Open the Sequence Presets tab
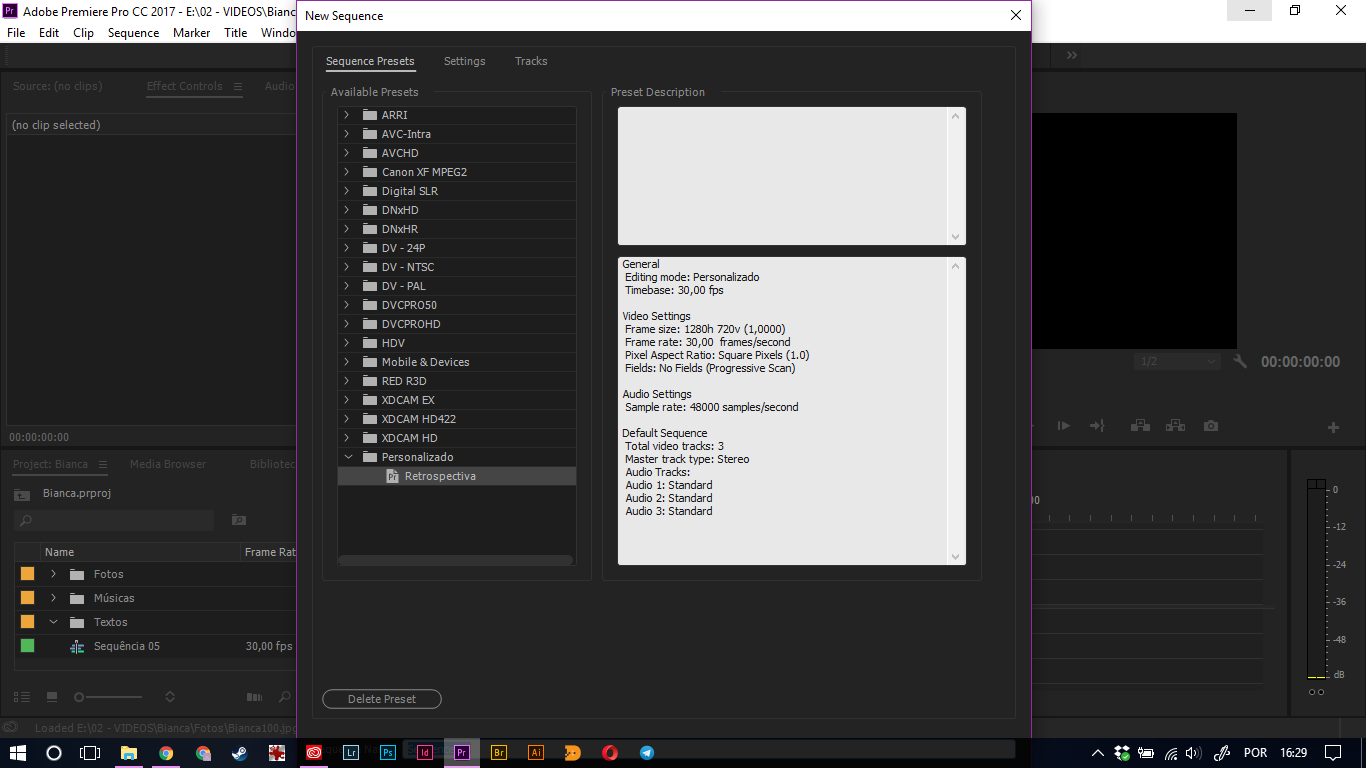 (370, 61)
